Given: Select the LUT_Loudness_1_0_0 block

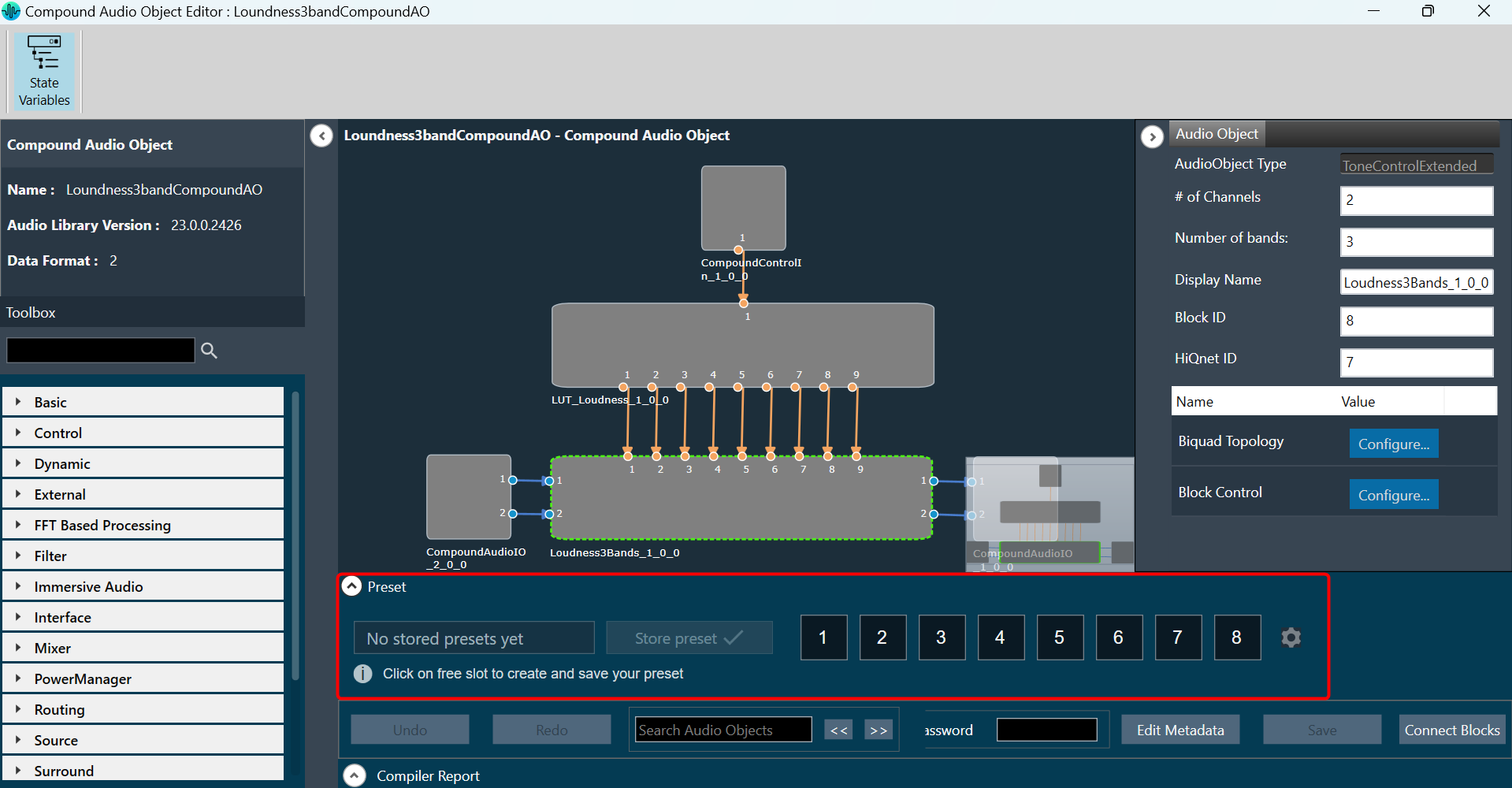Looking at the screenshot, I should [x=743, y=345].
